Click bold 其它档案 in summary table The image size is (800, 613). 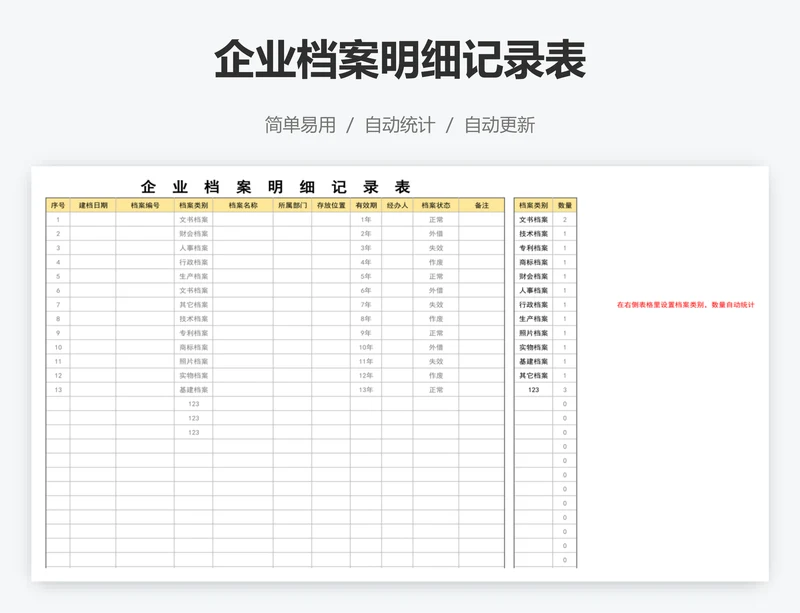[533, 376]
